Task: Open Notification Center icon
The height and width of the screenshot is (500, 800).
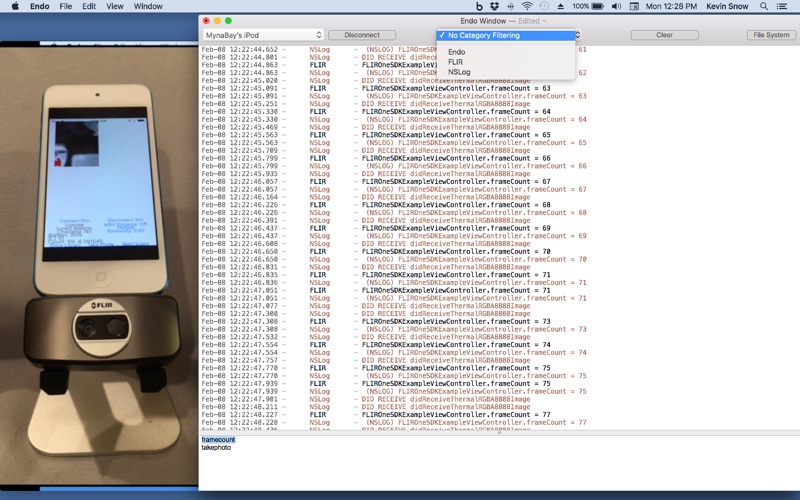Action: (782, 6)
